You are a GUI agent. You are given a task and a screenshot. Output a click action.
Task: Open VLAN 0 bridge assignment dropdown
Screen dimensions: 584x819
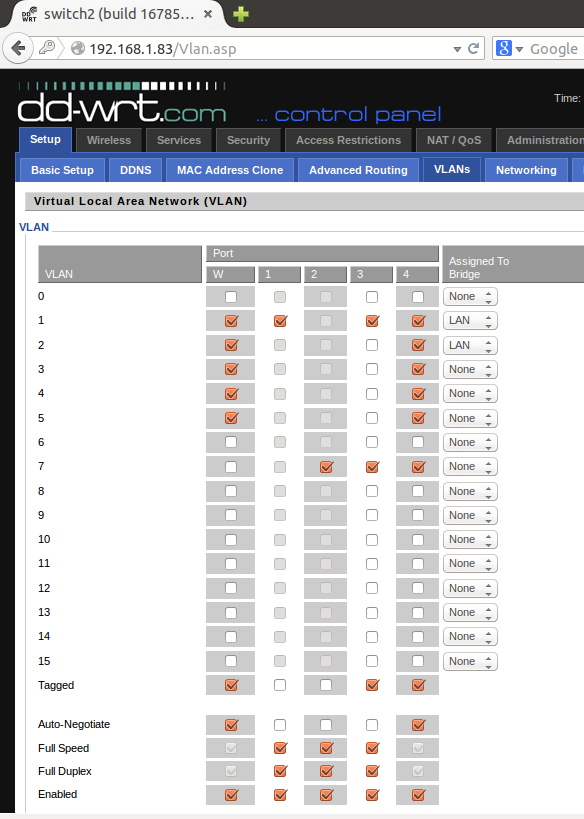click(x=470, y=297)
